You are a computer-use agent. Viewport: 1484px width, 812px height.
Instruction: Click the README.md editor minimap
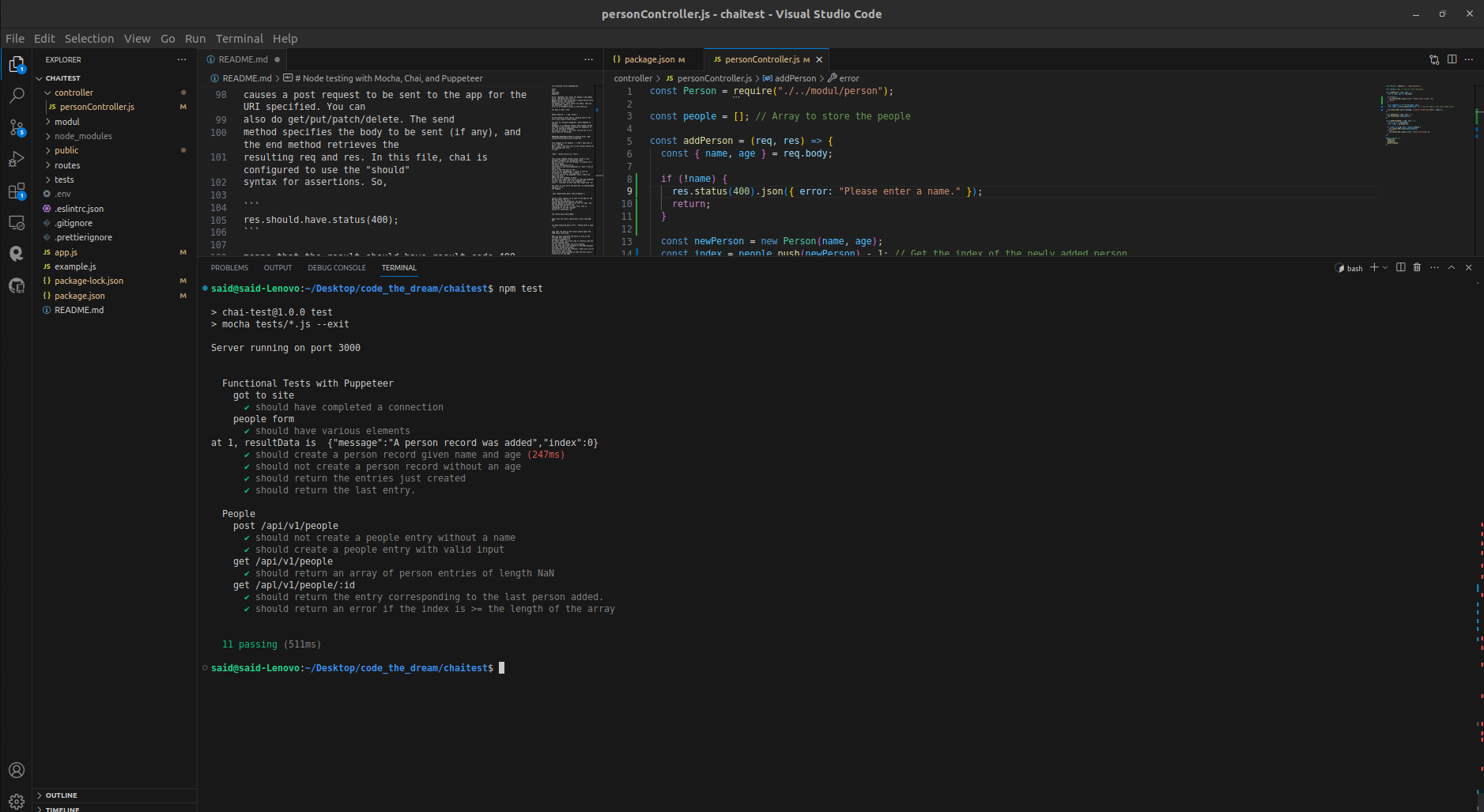click(x=572, y=169)
